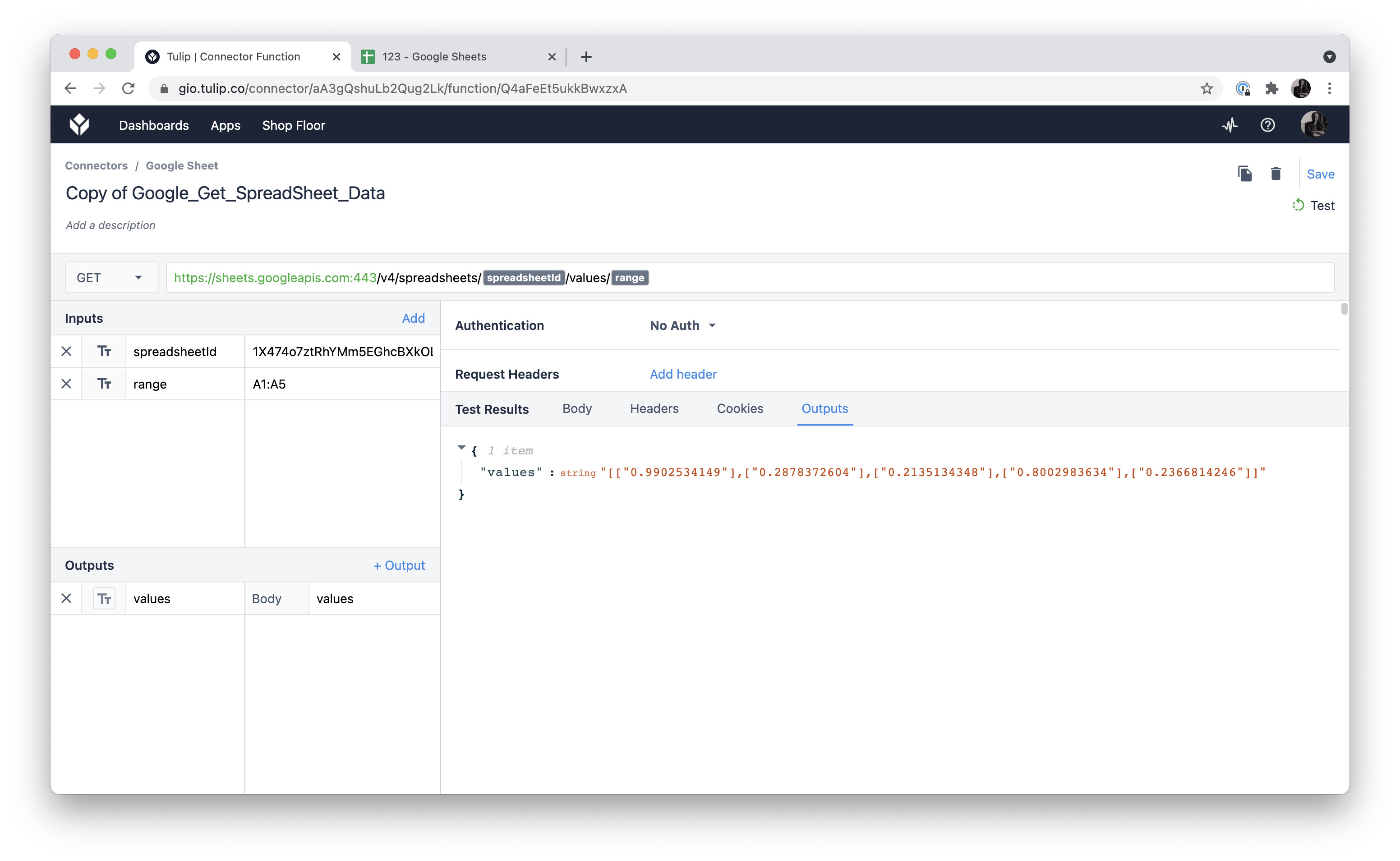This screenshot has width=1400, height=861.
Task: Click the Tulip logo home icon
Action: pos(79,125)
